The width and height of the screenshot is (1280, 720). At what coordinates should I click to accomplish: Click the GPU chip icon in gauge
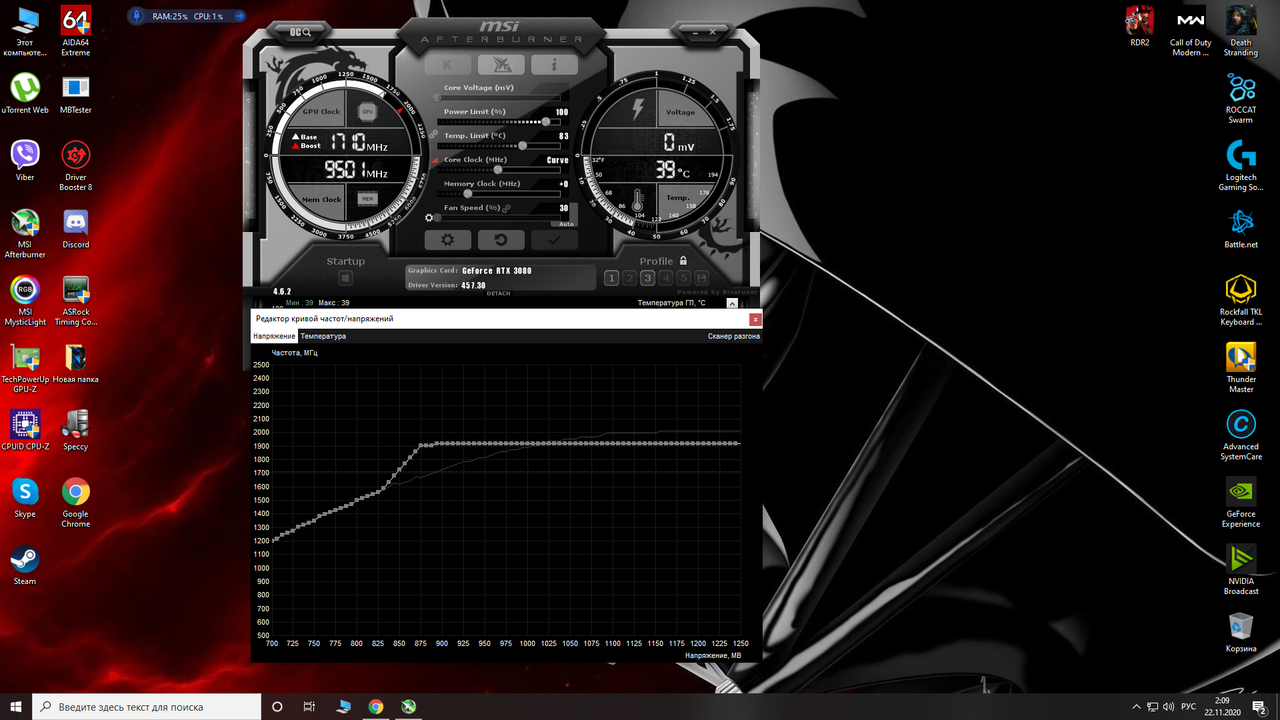pos(367,112)
